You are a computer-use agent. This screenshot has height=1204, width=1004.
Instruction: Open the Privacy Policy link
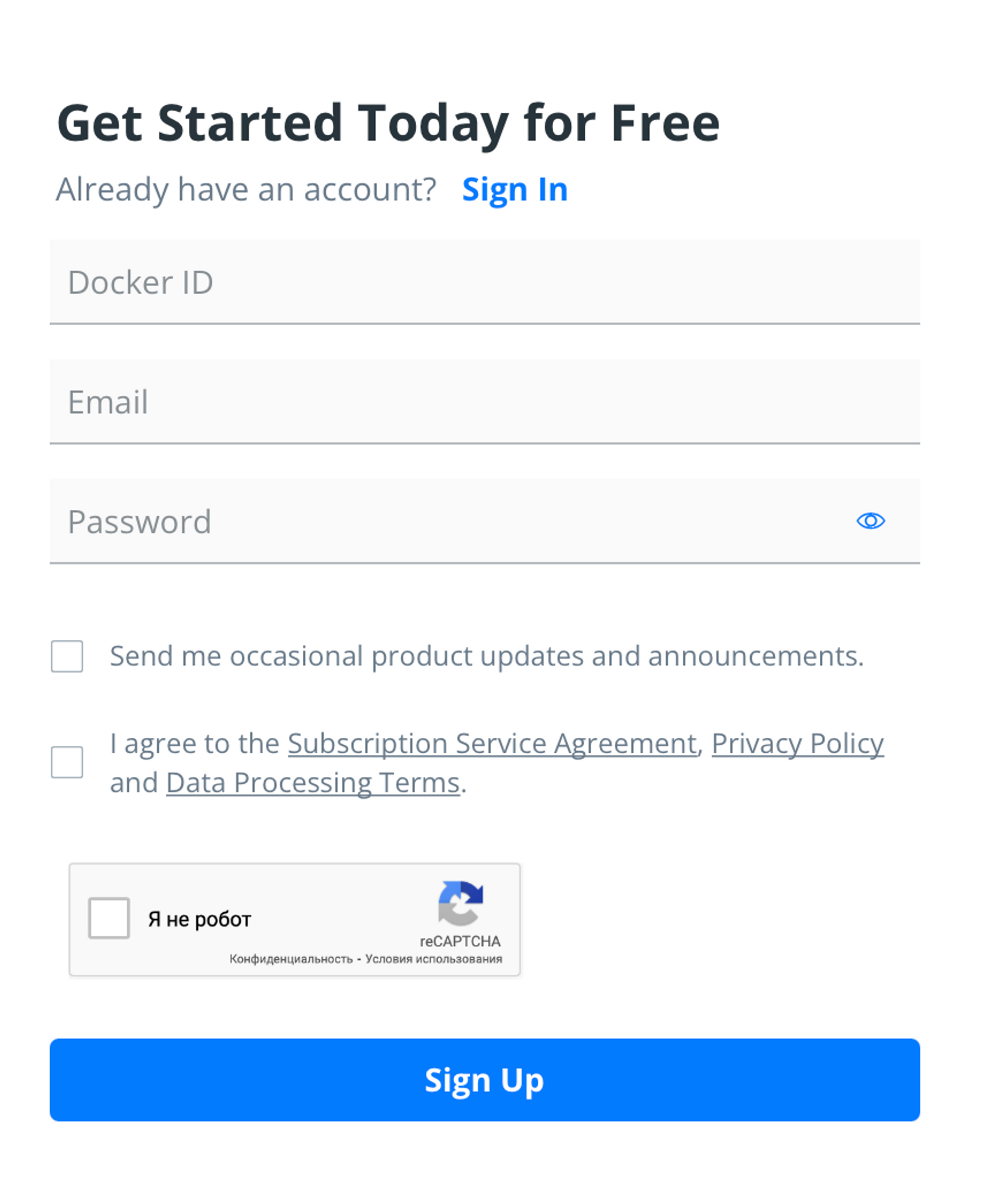click(x=797, y=744)
